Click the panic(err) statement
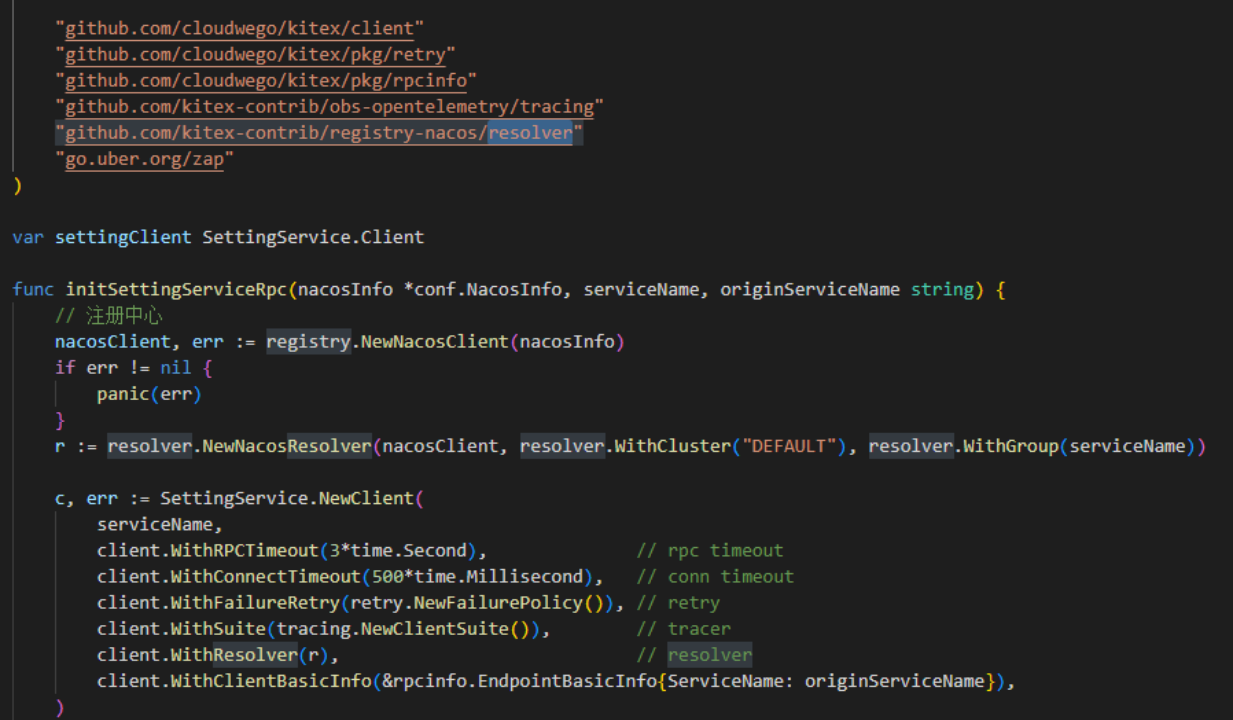Image resolution: width=1233 pixels, height=720 pixels. (x=149, y=394)
